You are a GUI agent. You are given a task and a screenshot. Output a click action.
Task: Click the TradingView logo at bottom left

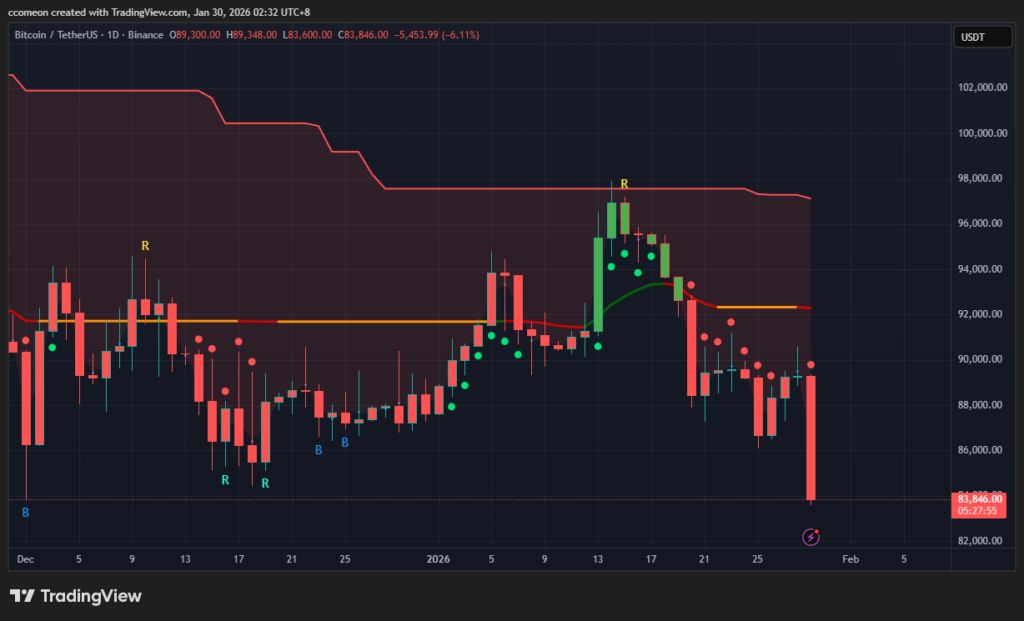76,596
